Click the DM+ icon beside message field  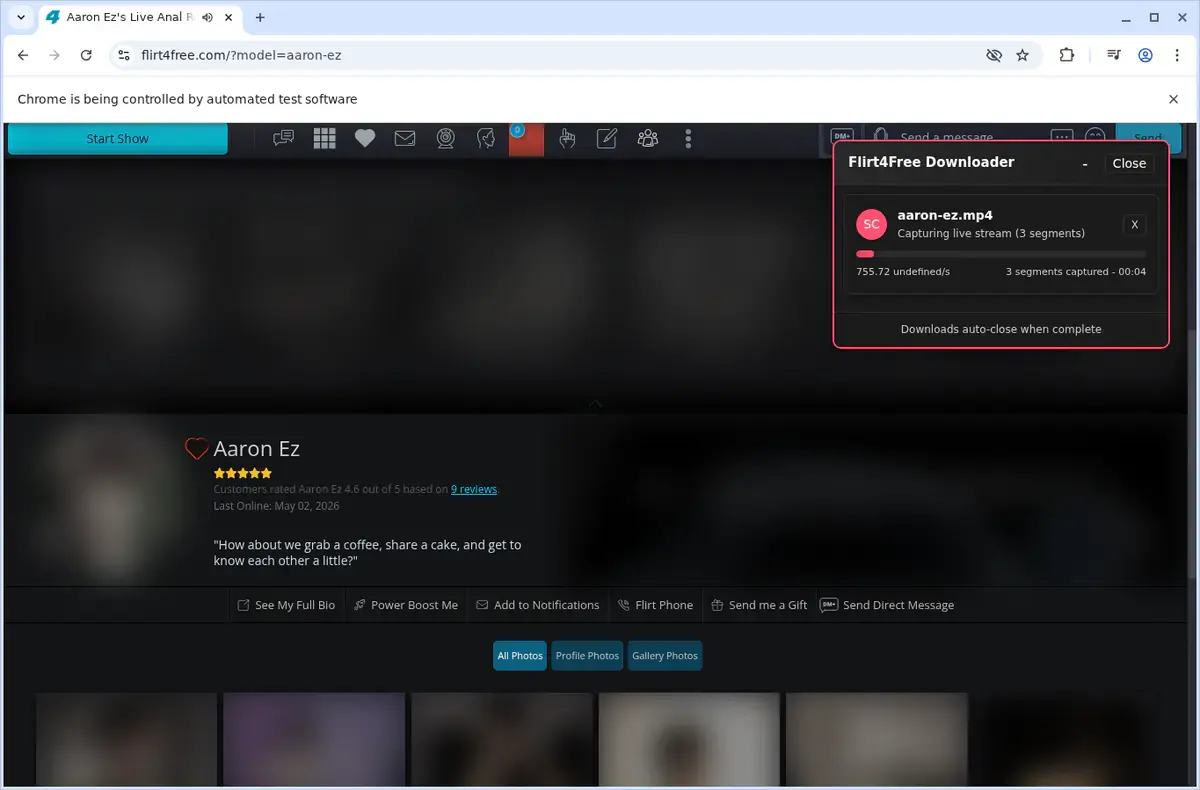click(842, 136)
